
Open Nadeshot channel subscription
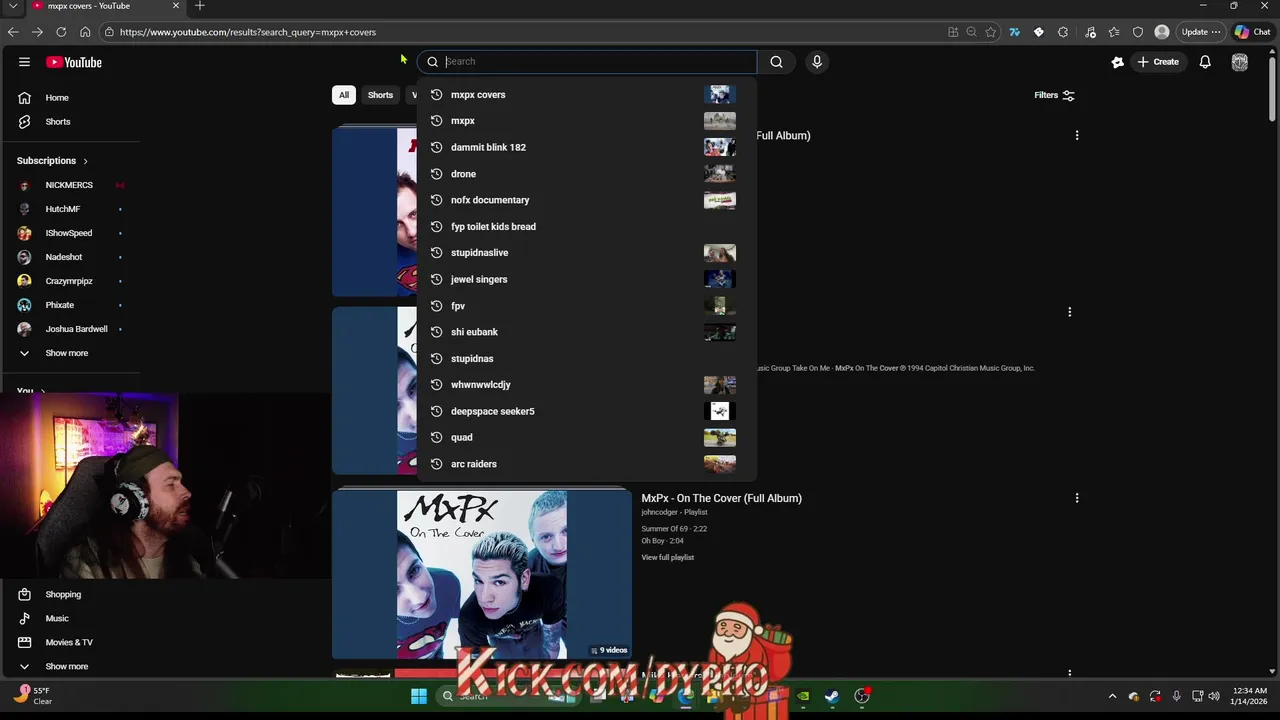[x=70, y=257]
